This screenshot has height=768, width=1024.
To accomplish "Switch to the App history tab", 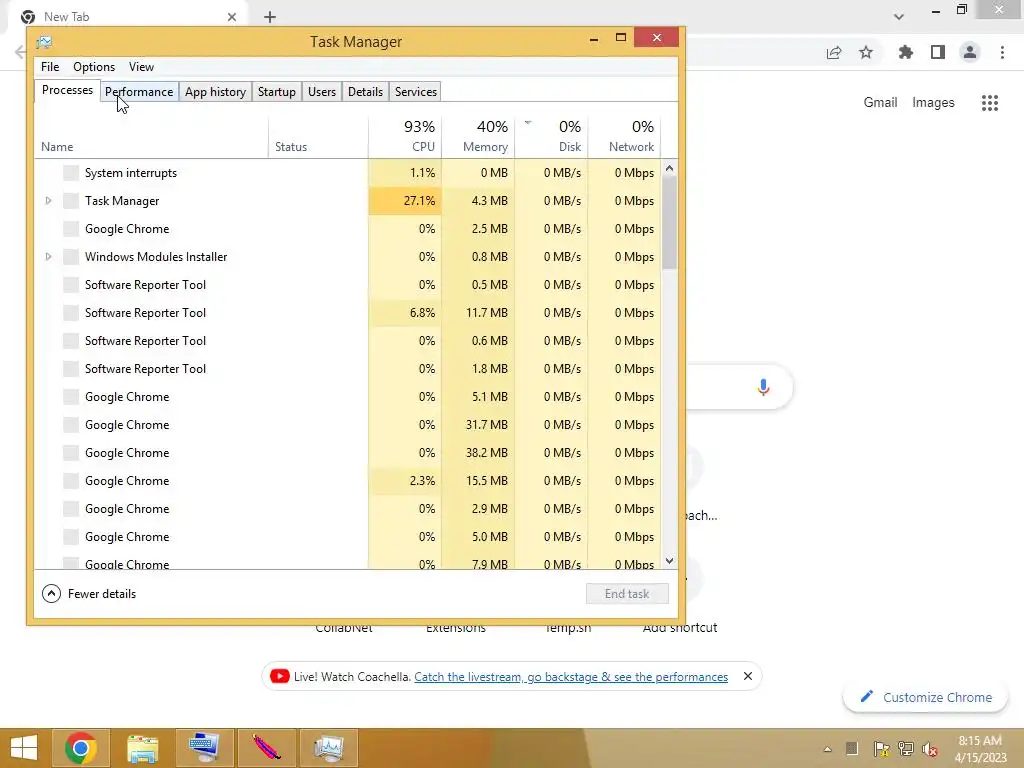I will coord(215,91).
